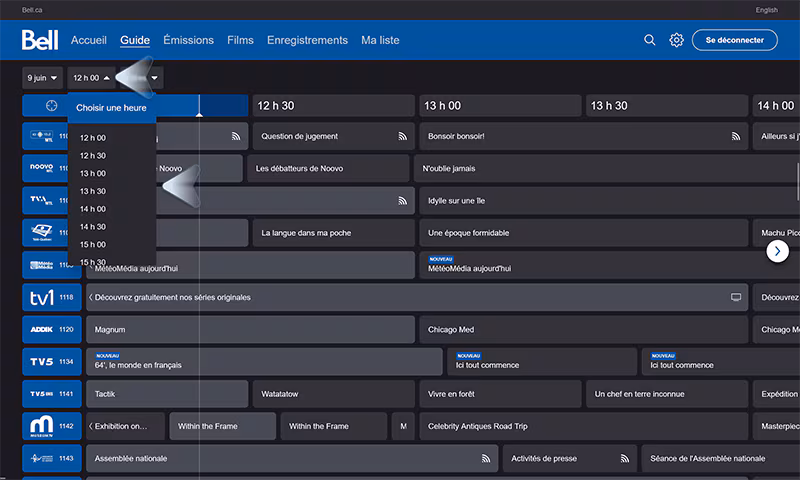This screenshot has height=480, width=800.
Task: Open N'oublie jamais program
Action: coord(607,168)
